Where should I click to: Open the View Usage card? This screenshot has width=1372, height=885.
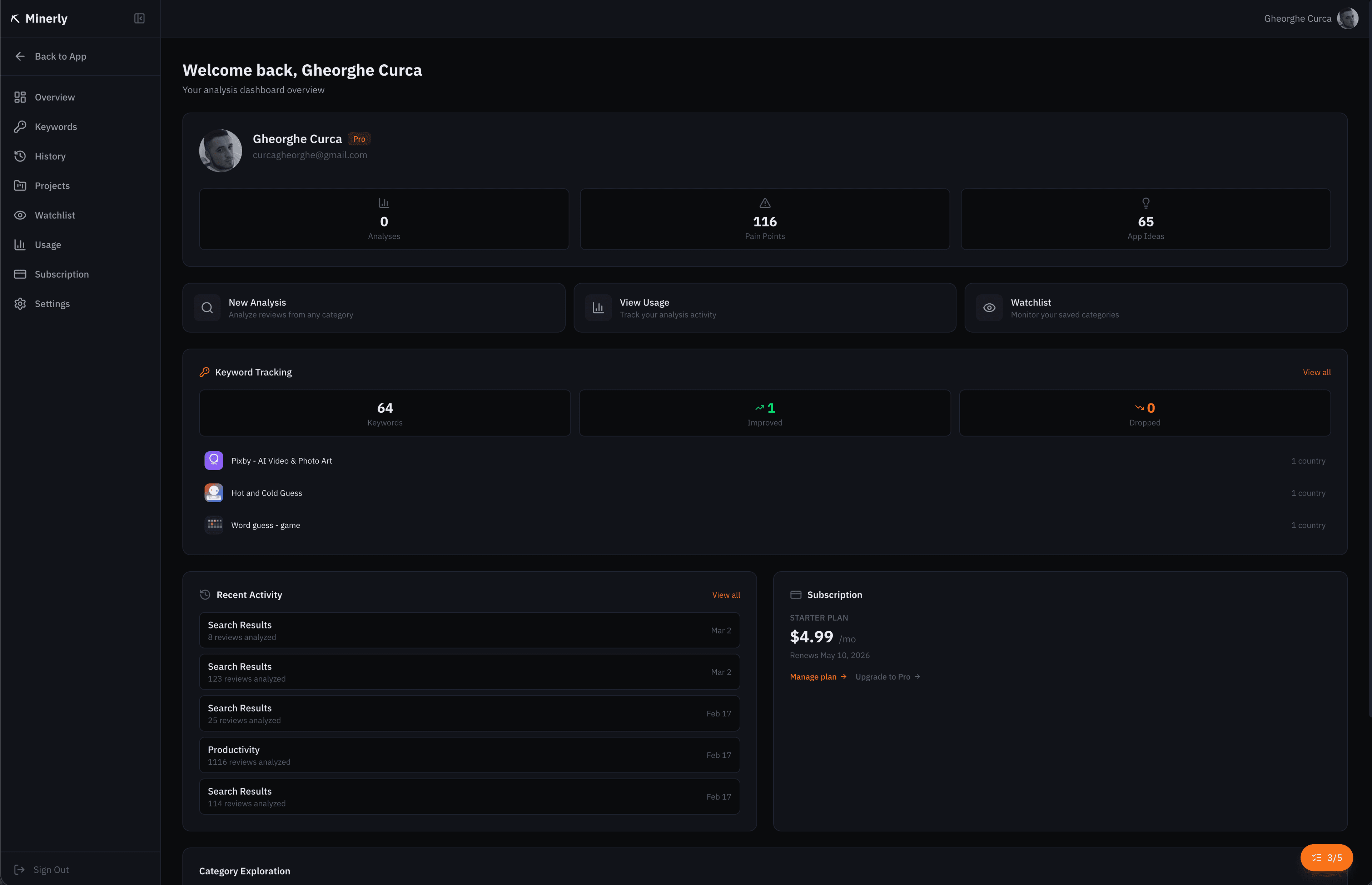coord(765,308)
